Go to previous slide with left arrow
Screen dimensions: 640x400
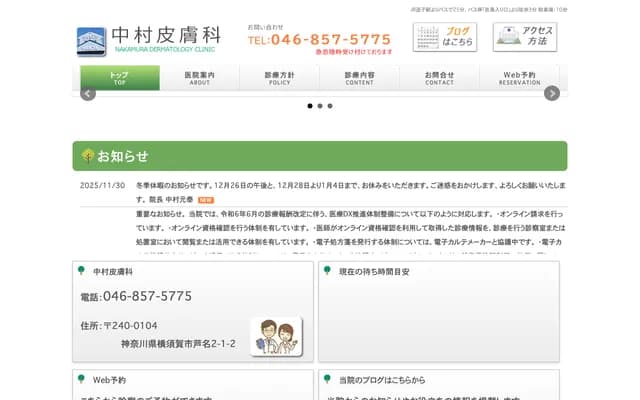(x=88, y=93)
